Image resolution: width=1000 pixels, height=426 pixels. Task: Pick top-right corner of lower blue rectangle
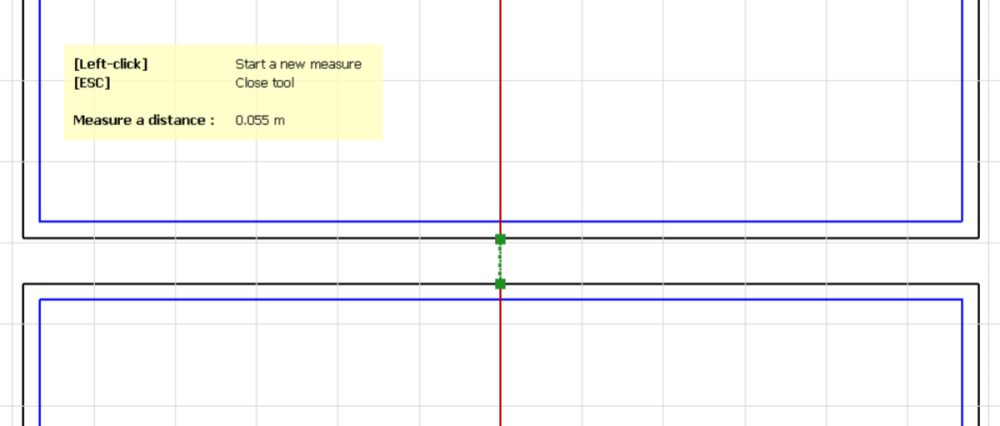(962, 299)
